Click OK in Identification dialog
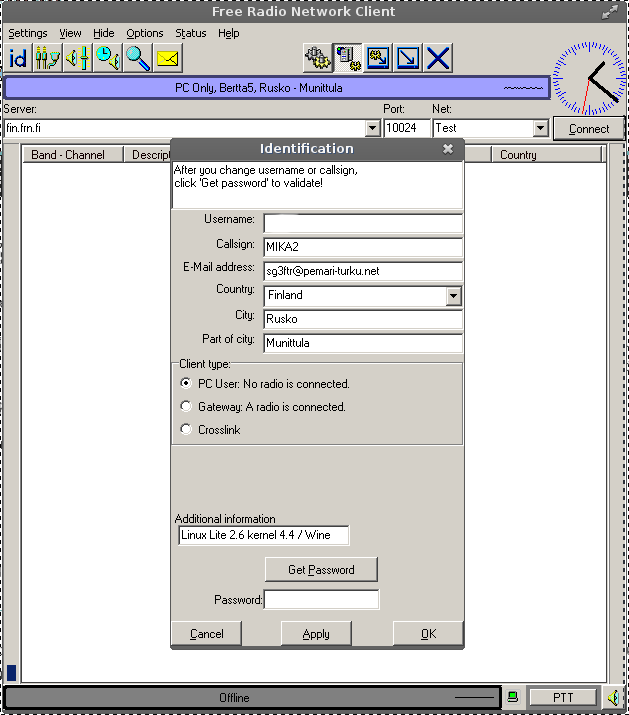 click(428, 634)
